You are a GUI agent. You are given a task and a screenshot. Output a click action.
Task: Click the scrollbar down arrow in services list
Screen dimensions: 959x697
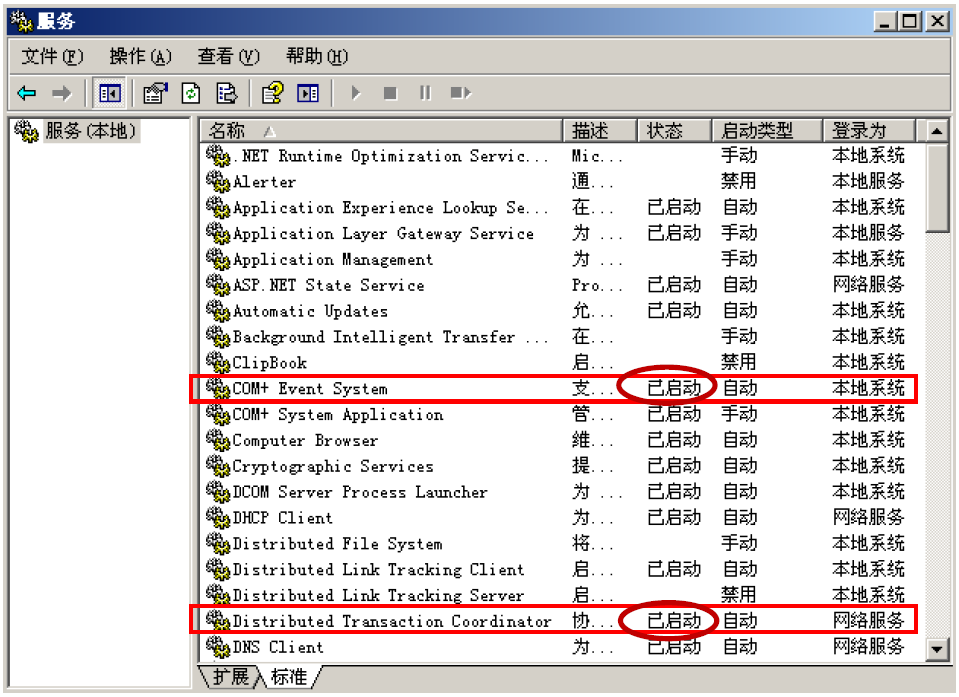click(936, 649)
